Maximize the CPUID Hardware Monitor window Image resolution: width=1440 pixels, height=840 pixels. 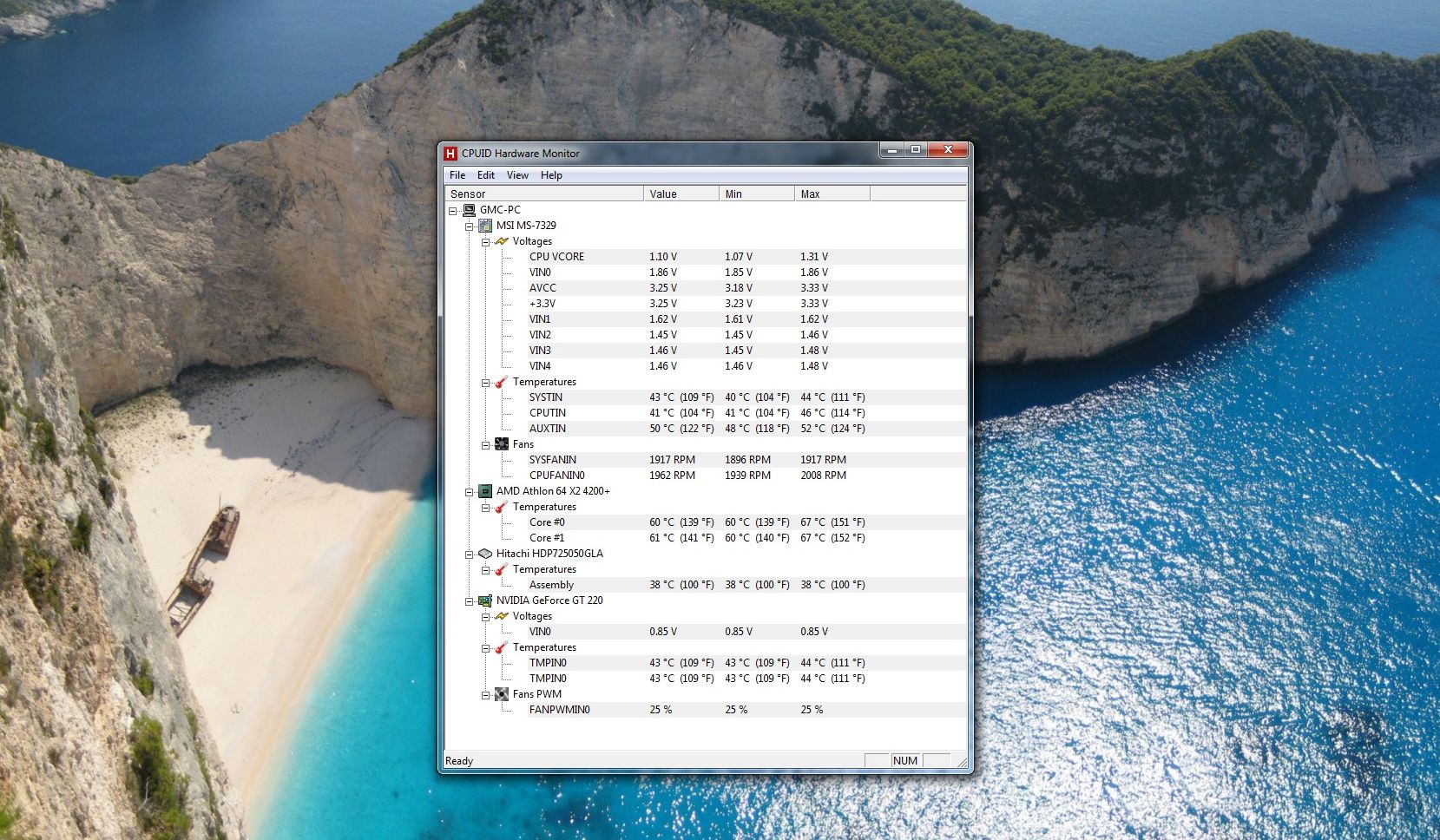(916, 150)
